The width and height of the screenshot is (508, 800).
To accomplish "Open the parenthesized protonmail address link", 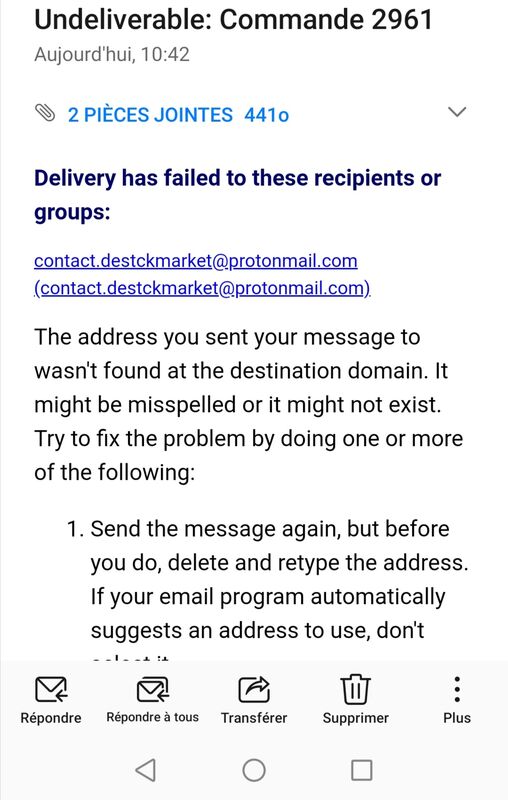I will (202, 288).
